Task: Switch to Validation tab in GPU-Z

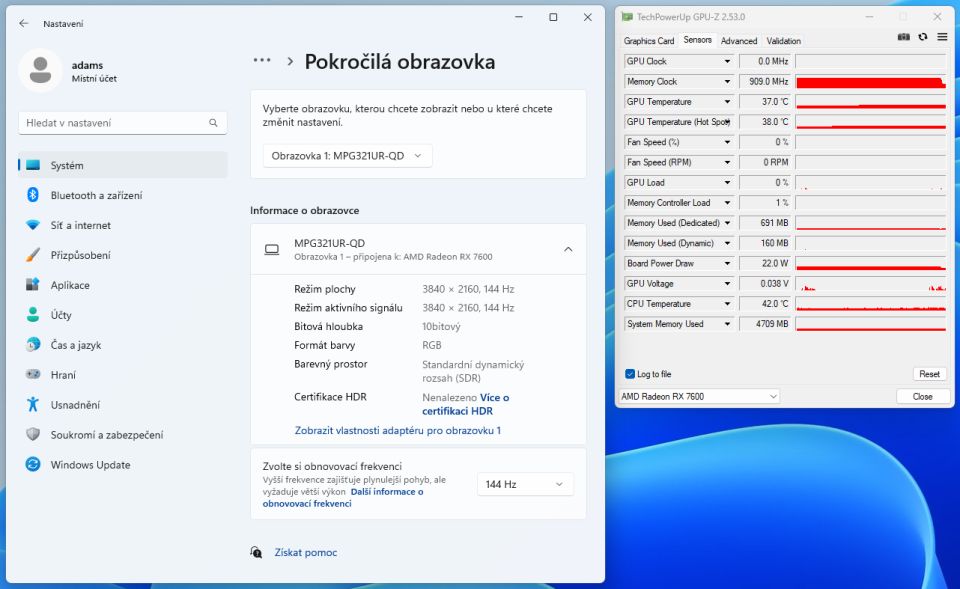Action: click(783, 41)
